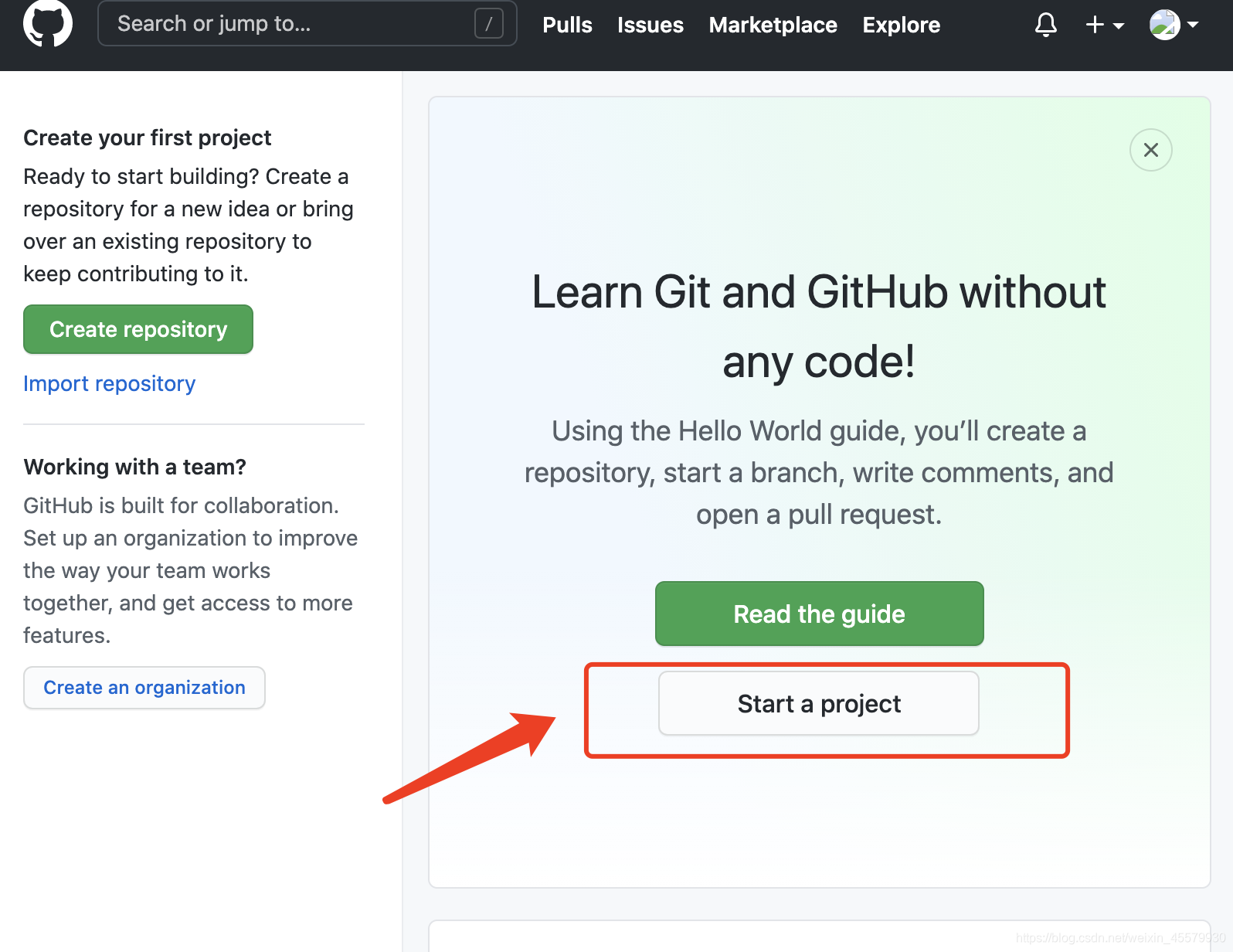
Task: Select the 'Create your first project' heading
Action: [x=148, y=138]
